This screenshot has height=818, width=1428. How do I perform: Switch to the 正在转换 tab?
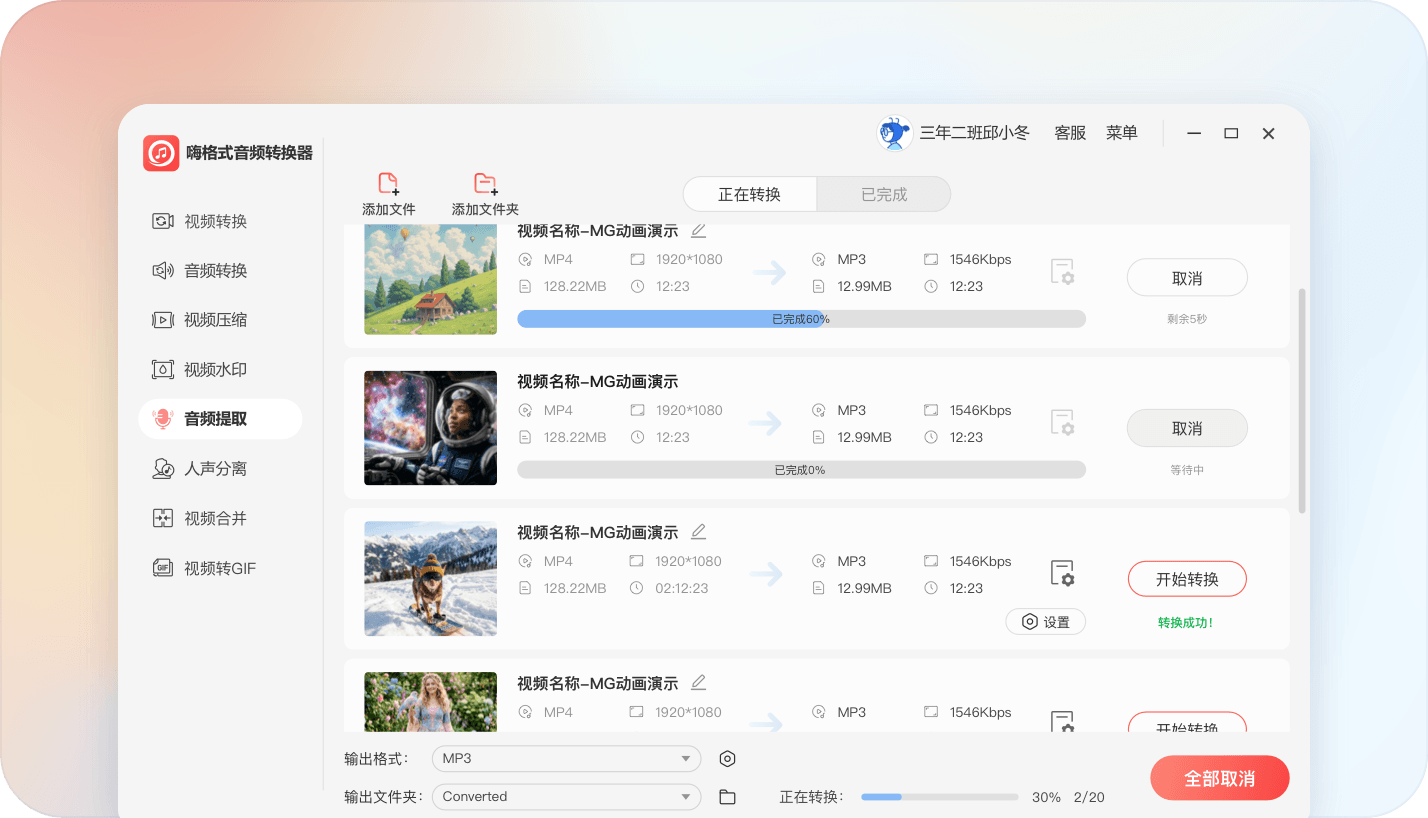(x=750, y=194)
